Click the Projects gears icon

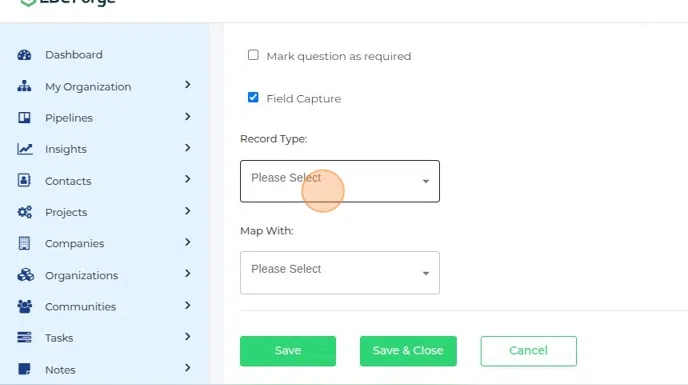pyautogui.click(x=25, y=212)
